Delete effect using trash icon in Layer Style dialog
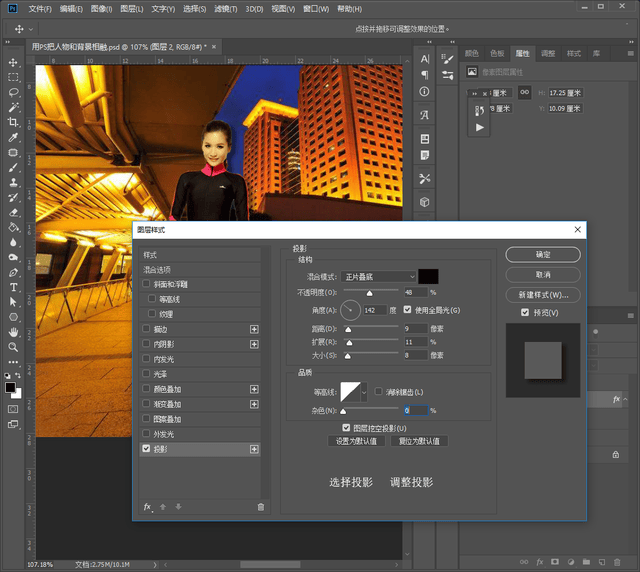This screenshot has height=572, width=640. (261, 507)
